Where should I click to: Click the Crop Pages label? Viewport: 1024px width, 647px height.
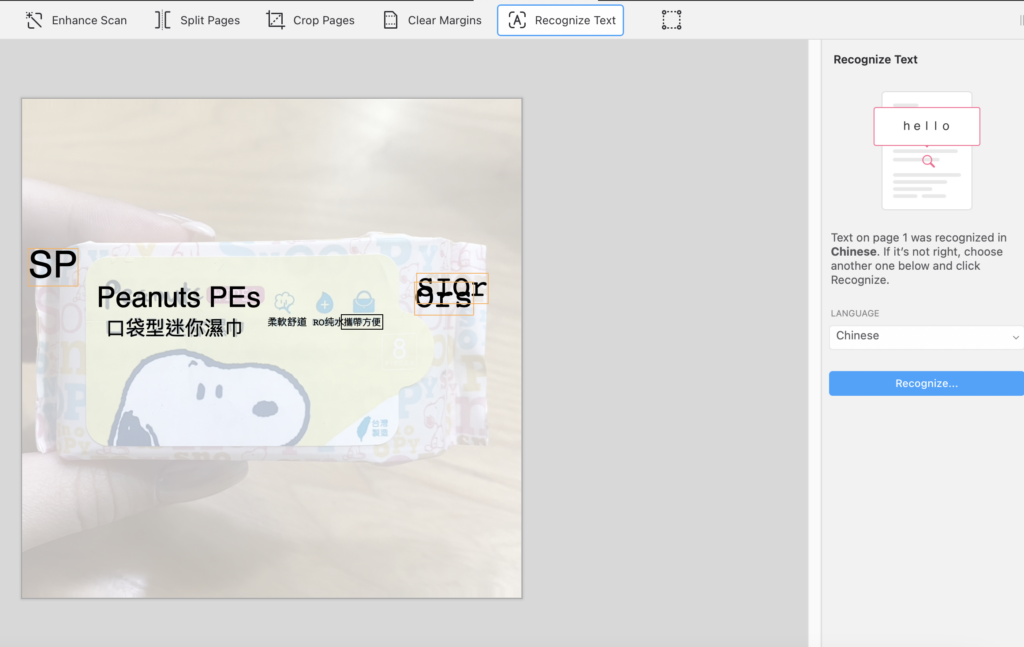324,20
